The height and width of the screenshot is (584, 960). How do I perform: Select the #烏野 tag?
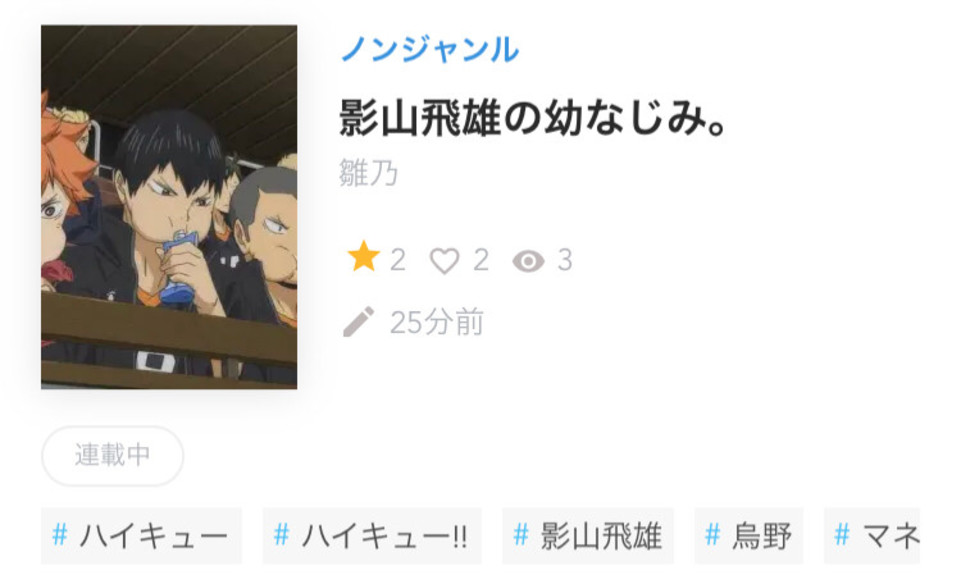(749, 536)
